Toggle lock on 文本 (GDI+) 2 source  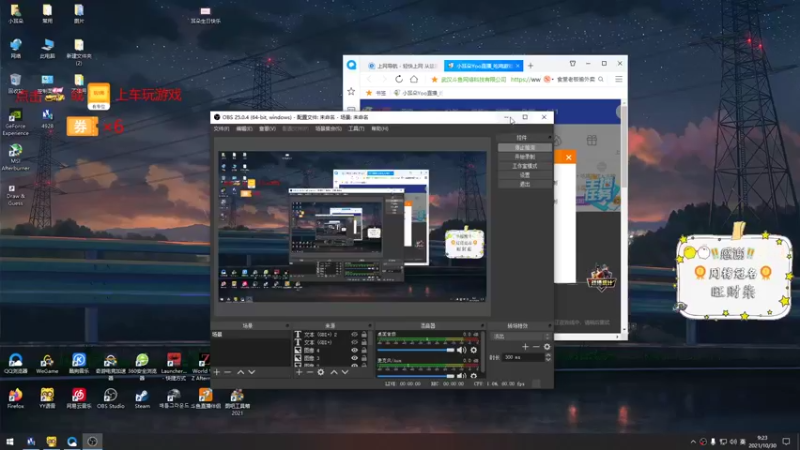click(x=364, y=335)
